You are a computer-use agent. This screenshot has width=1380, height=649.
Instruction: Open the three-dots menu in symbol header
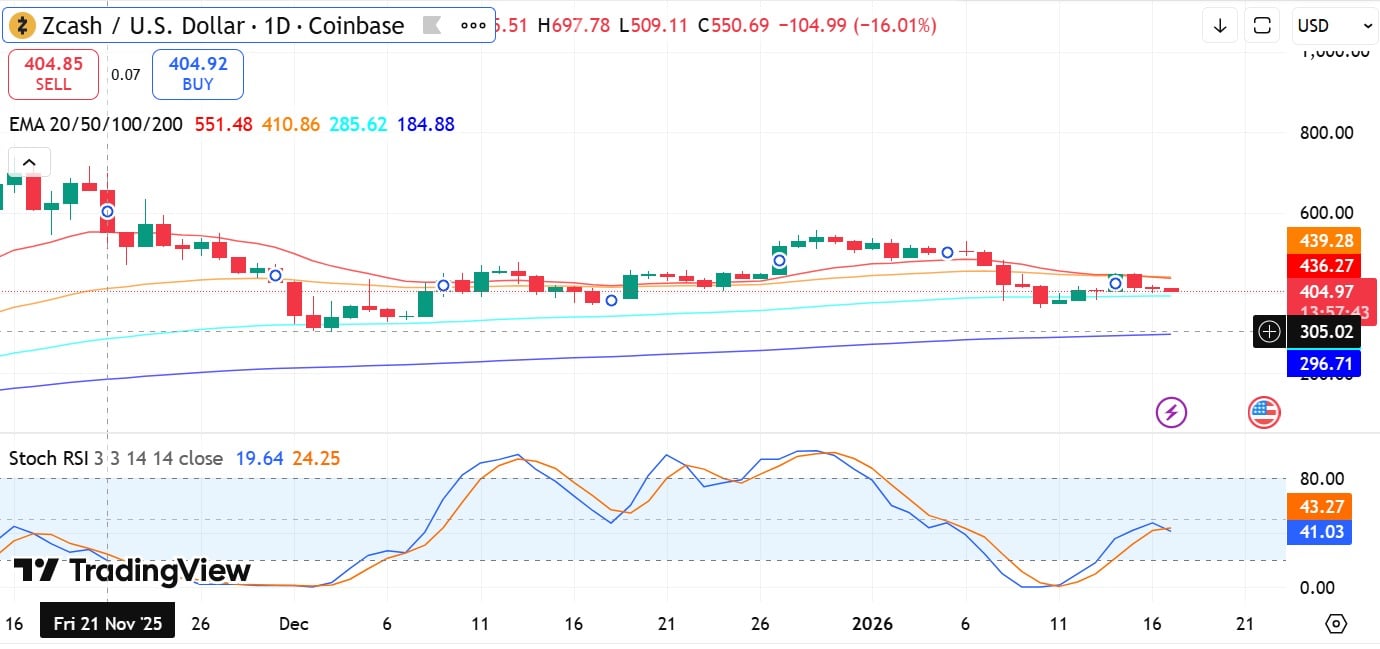[x=473, y=26]
